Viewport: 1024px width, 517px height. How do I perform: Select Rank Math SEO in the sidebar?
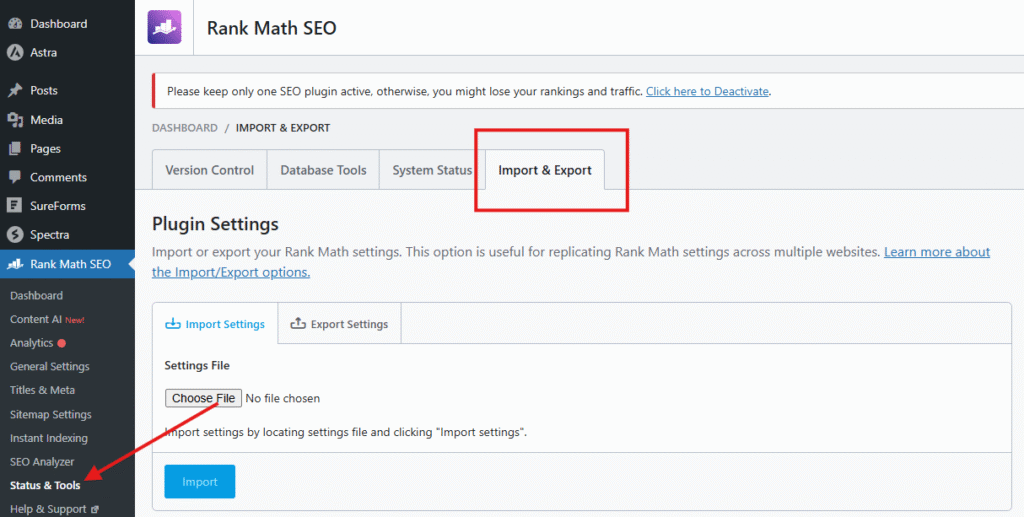[67, 264]
